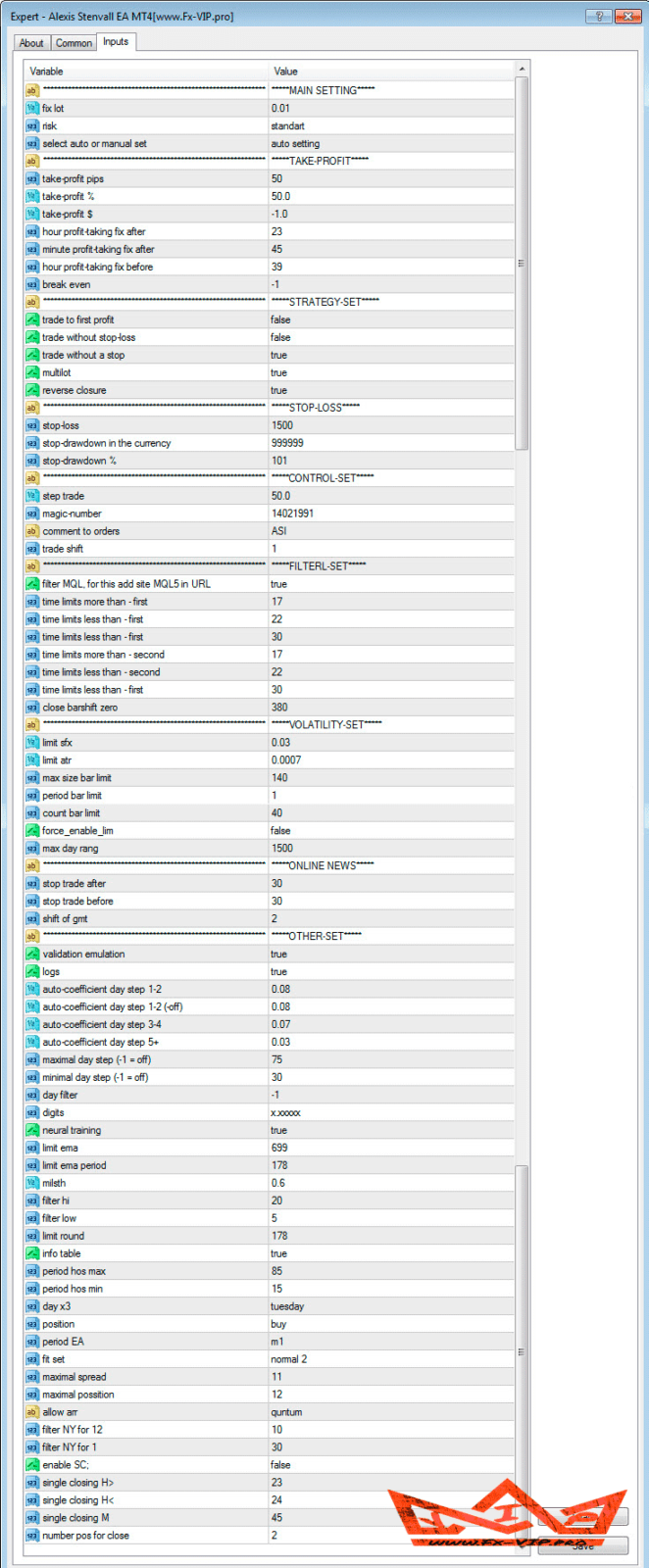Image resolution: width=649 pixels, height=1568 pixels.
Task: Select the 'take-profit pips' value field
Action: pos(390,179)
